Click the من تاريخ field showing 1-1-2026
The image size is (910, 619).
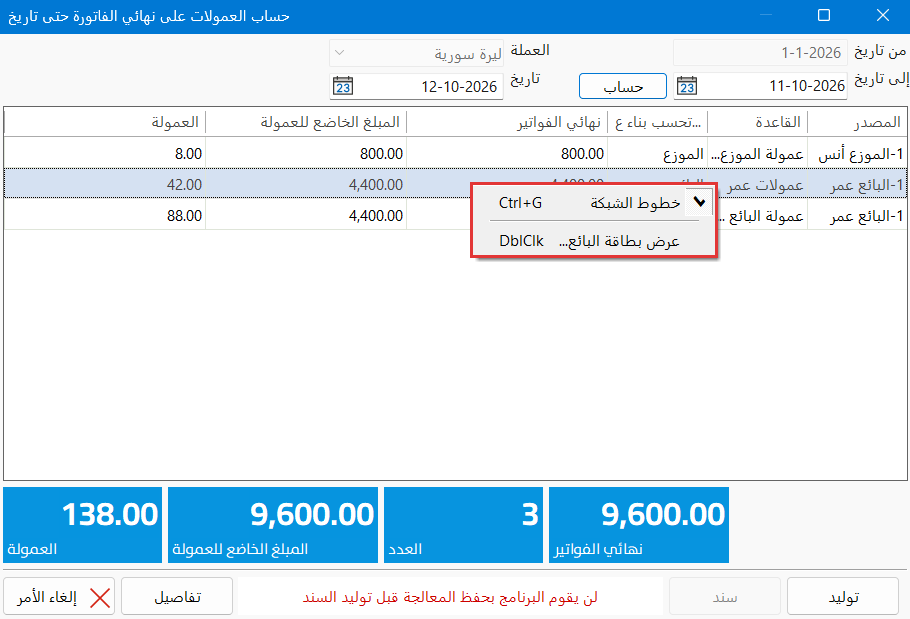pyautogui.click(x=760, y=53)
